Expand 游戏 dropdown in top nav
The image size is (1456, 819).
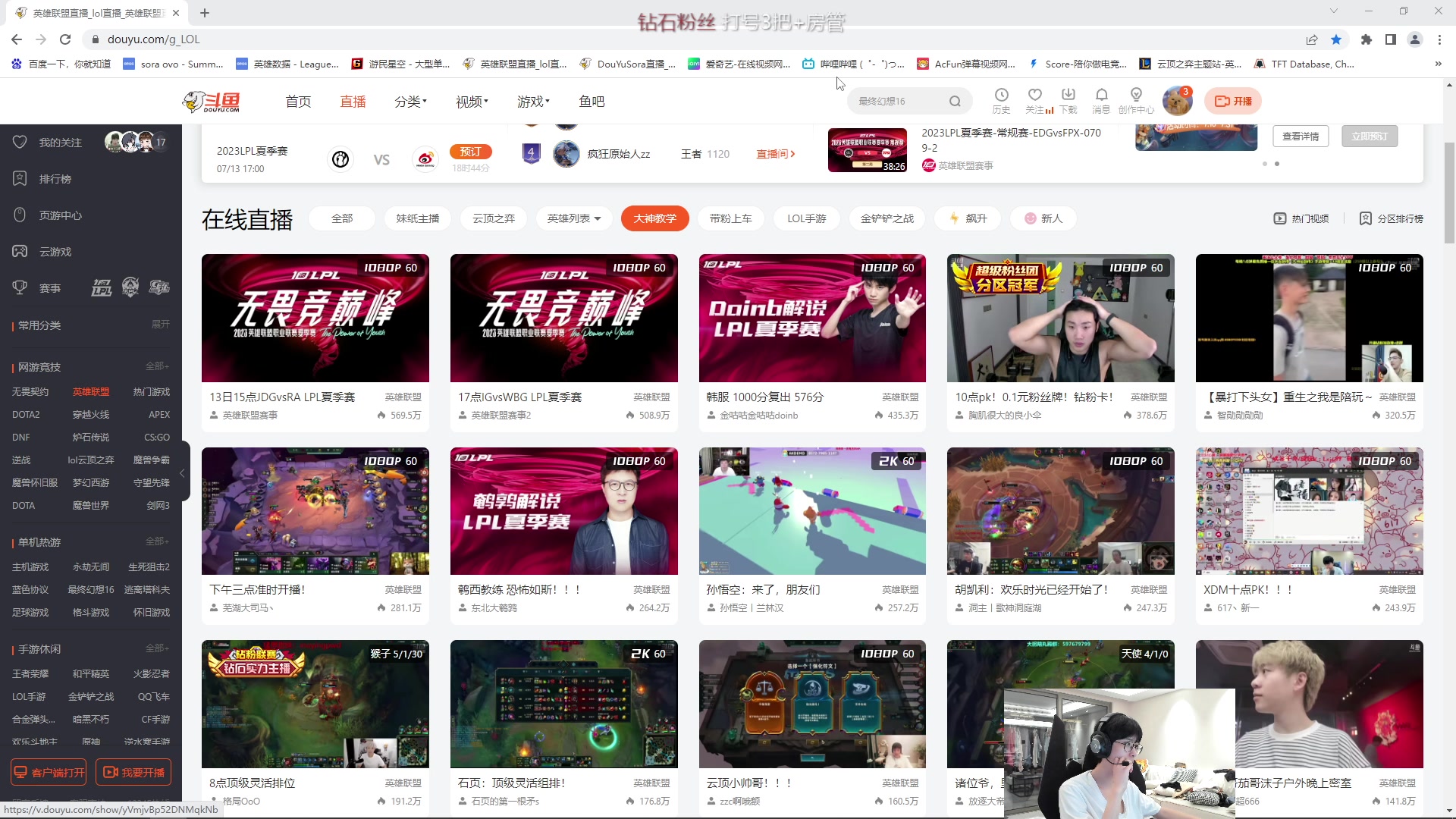(x=533, y=102)
